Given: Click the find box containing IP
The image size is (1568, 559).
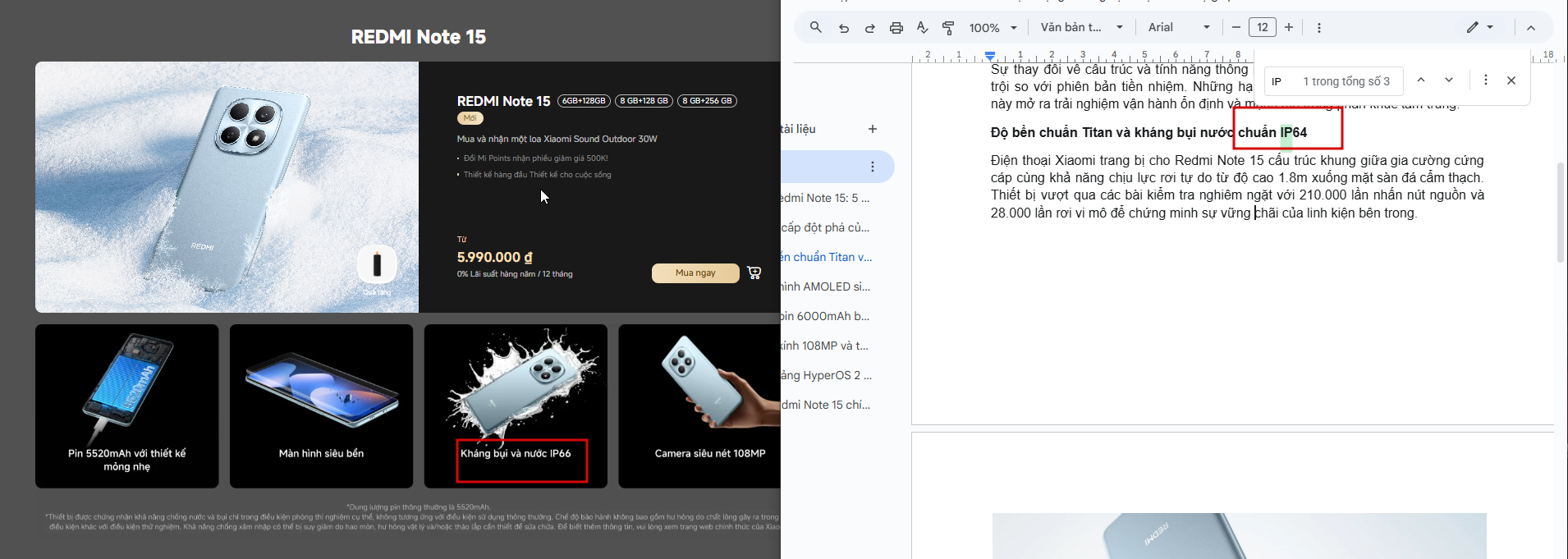Looking at the screenshot, I should click(1333, 81).
